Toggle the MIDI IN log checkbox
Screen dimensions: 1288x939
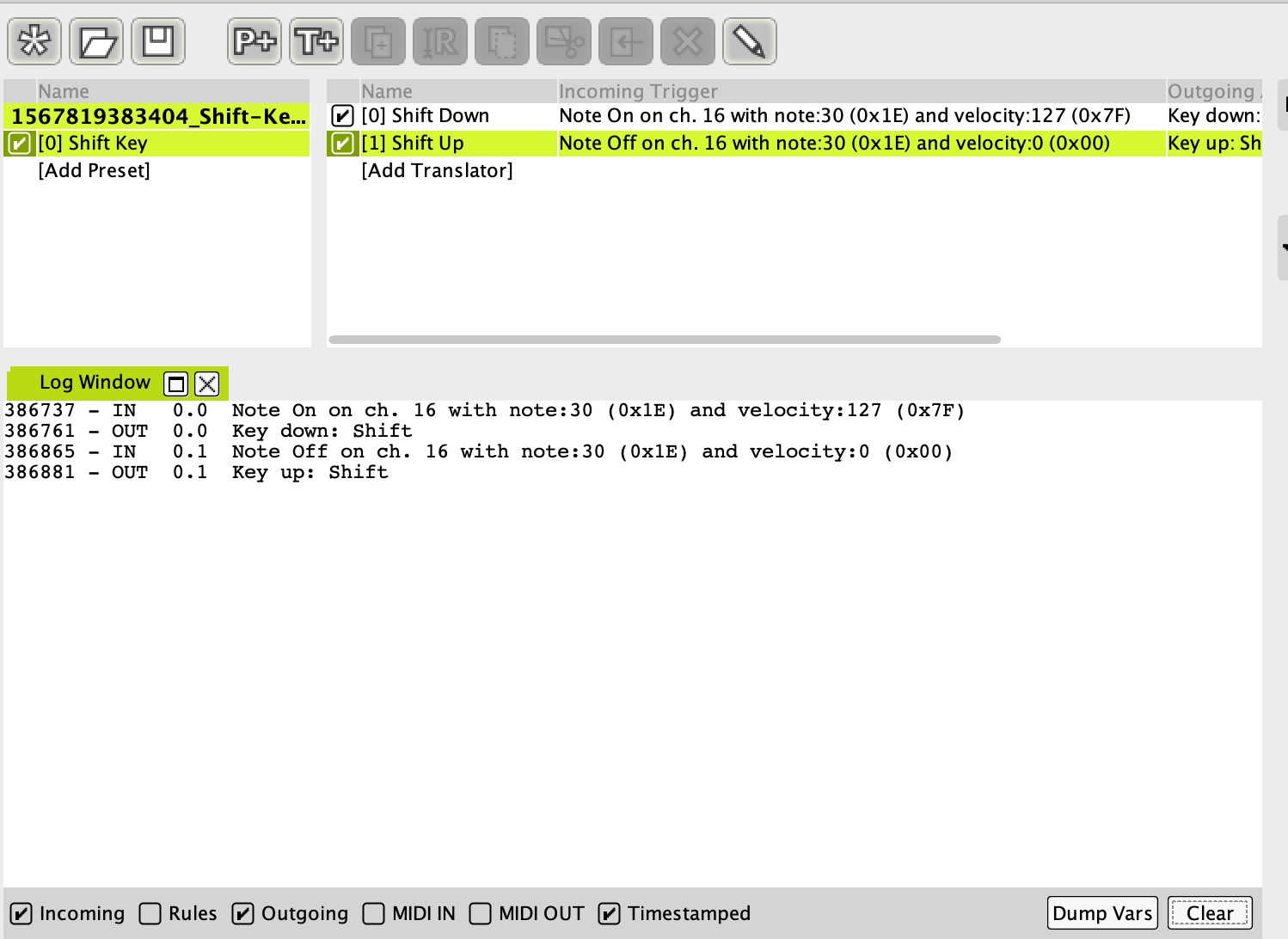[x=374, y=913]
